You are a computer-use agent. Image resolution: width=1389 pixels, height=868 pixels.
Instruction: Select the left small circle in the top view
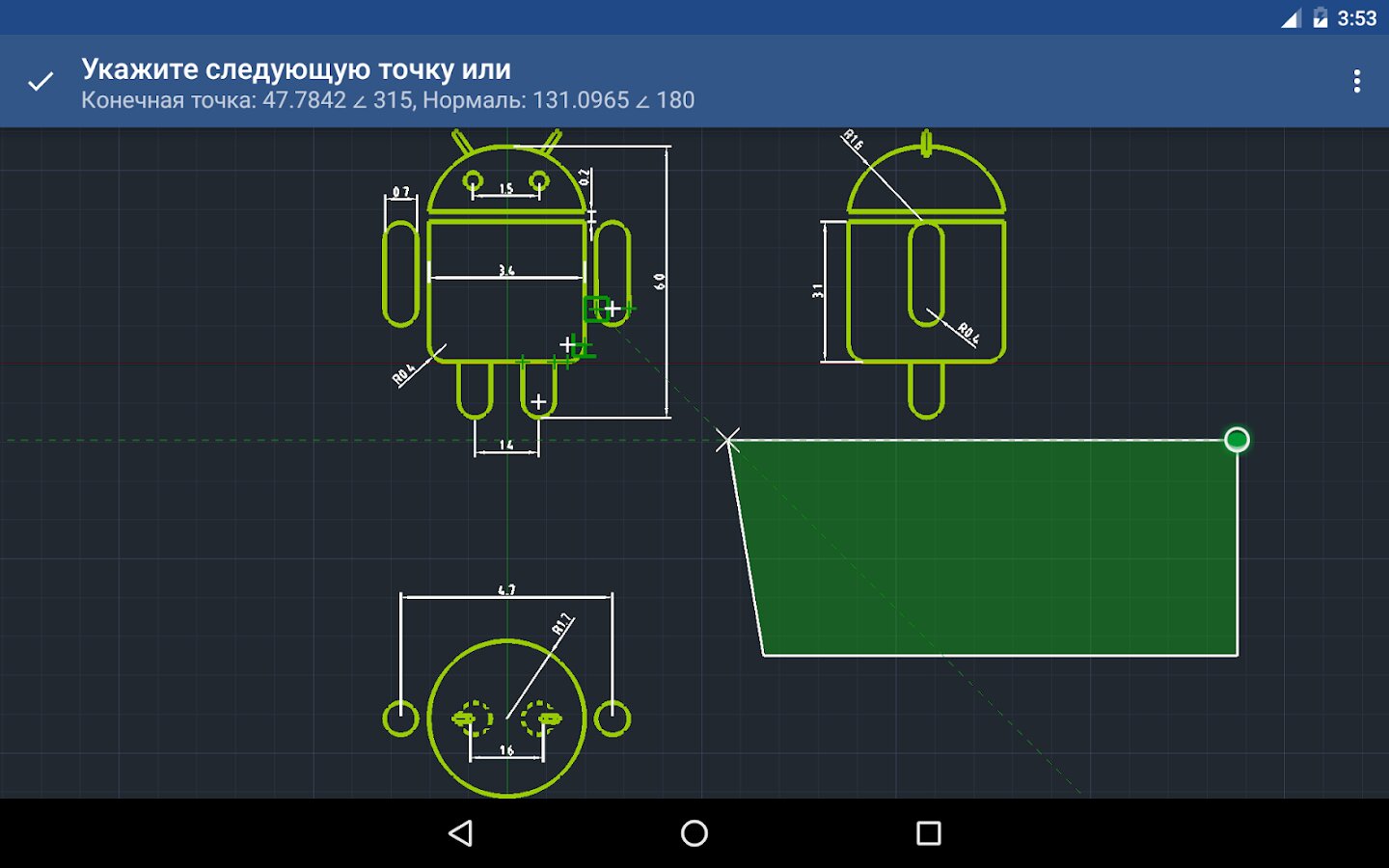(x=400, y=719)
